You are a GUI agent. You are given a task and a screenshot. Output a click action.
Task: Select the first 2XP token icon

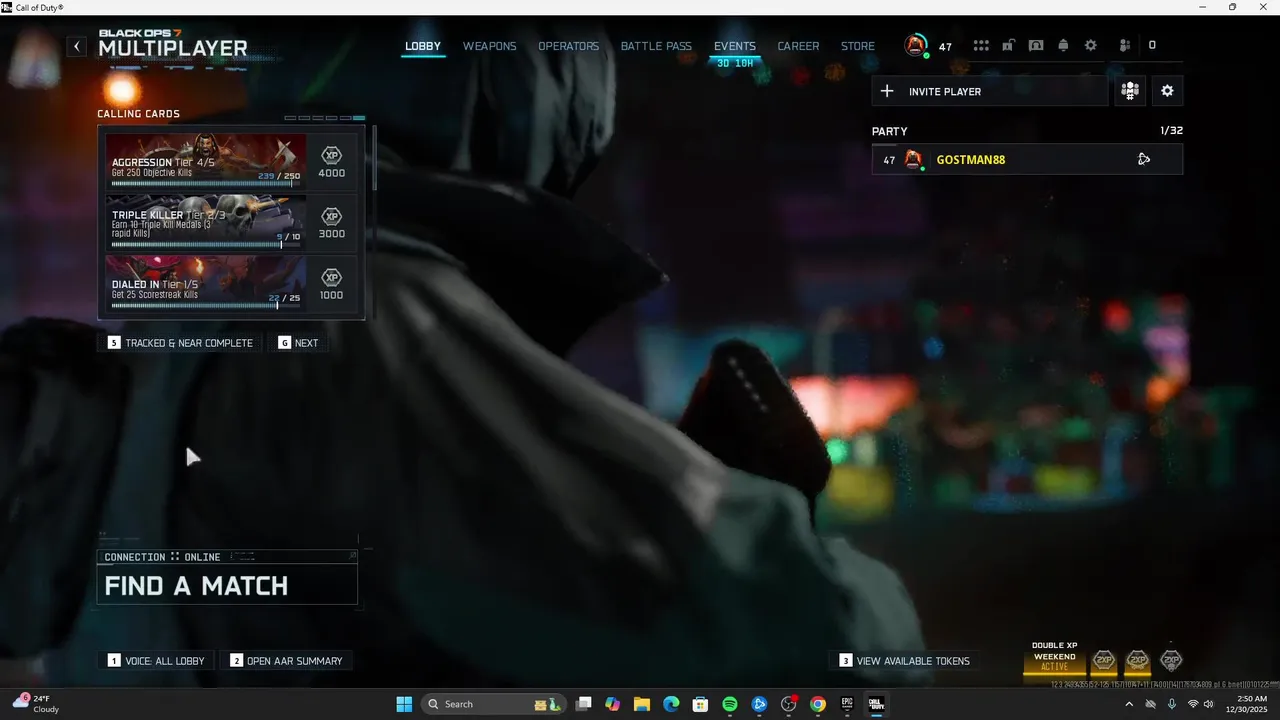[1104, 660]
